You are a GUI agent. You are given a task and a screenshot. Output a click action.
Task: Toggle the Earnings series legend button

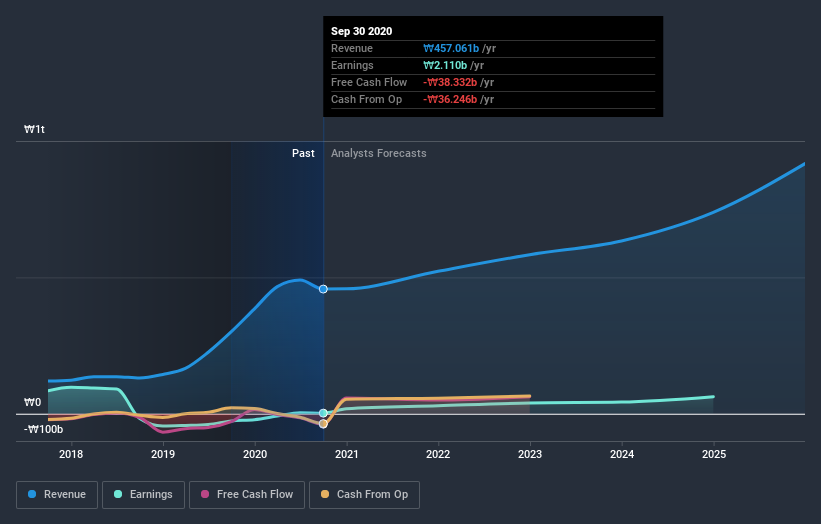[143, 495]
